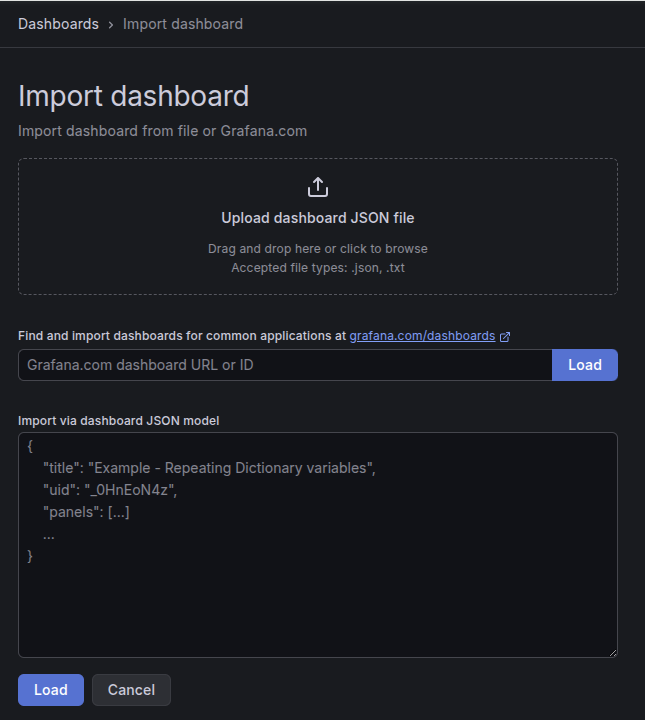645x720 pixels.
Task: Click the 'Accepted file types: .json, .txt' text
Action: click(318, 268)
